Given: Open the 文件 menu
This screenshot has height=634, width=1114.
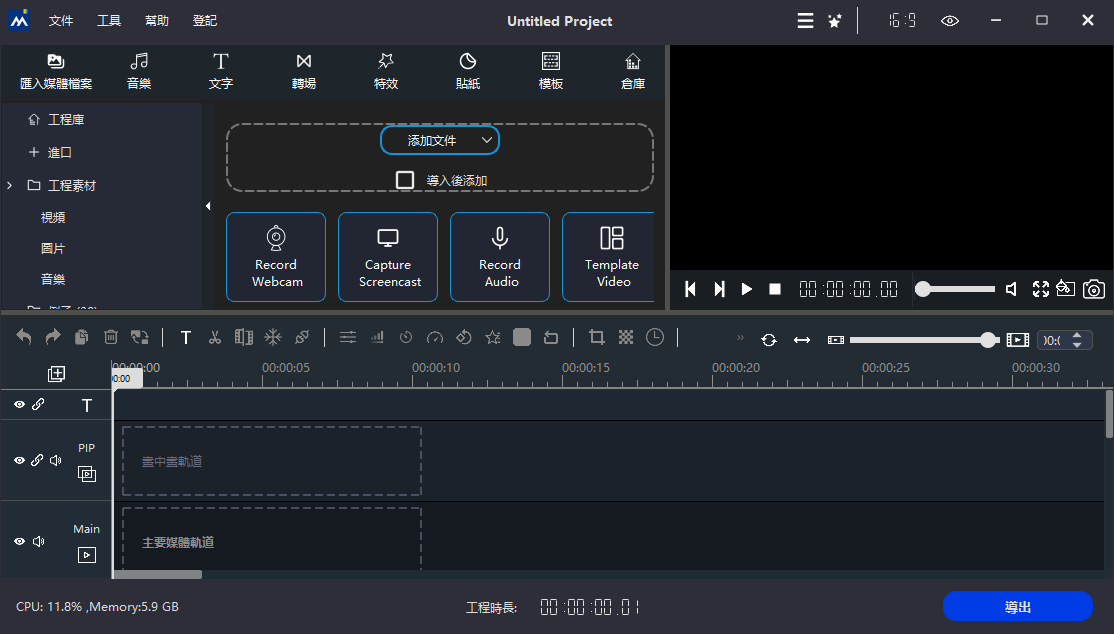Looking at the screenshot, I should tap(61, 21).
